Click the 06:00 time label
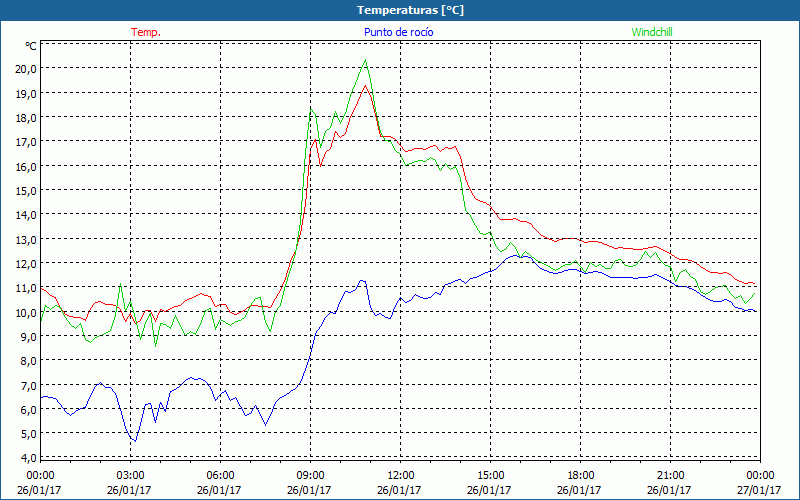800x500 pixels. coord(220,475)
